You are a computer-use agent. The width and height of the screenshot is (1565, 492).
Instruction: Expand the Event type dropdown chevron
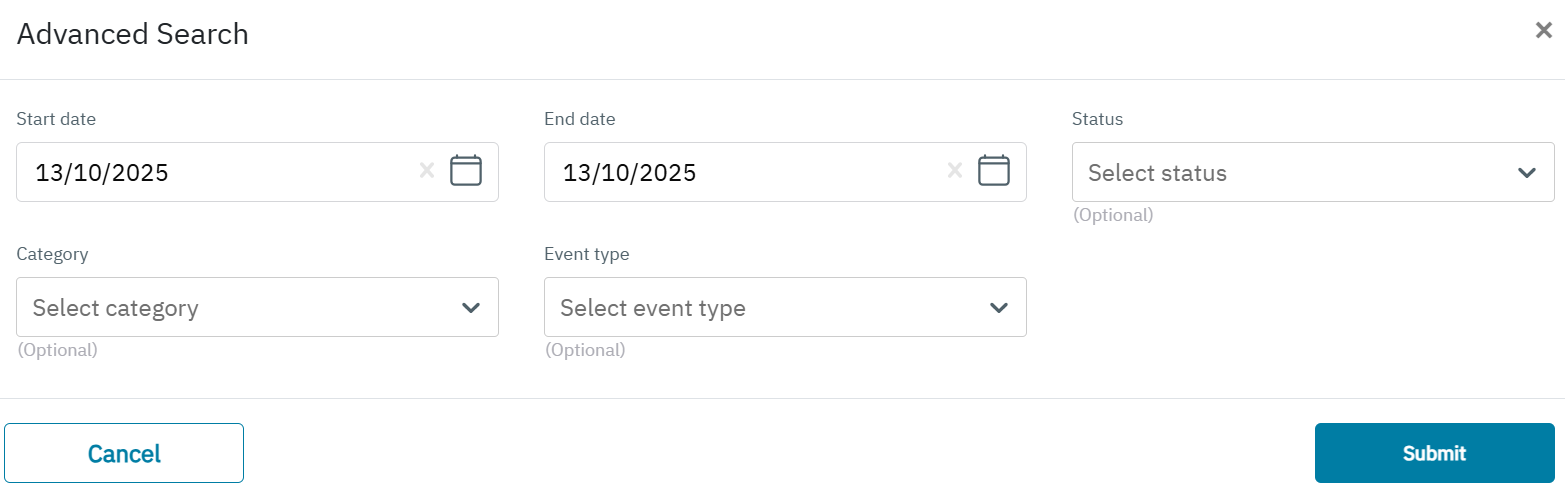(998, 308)
